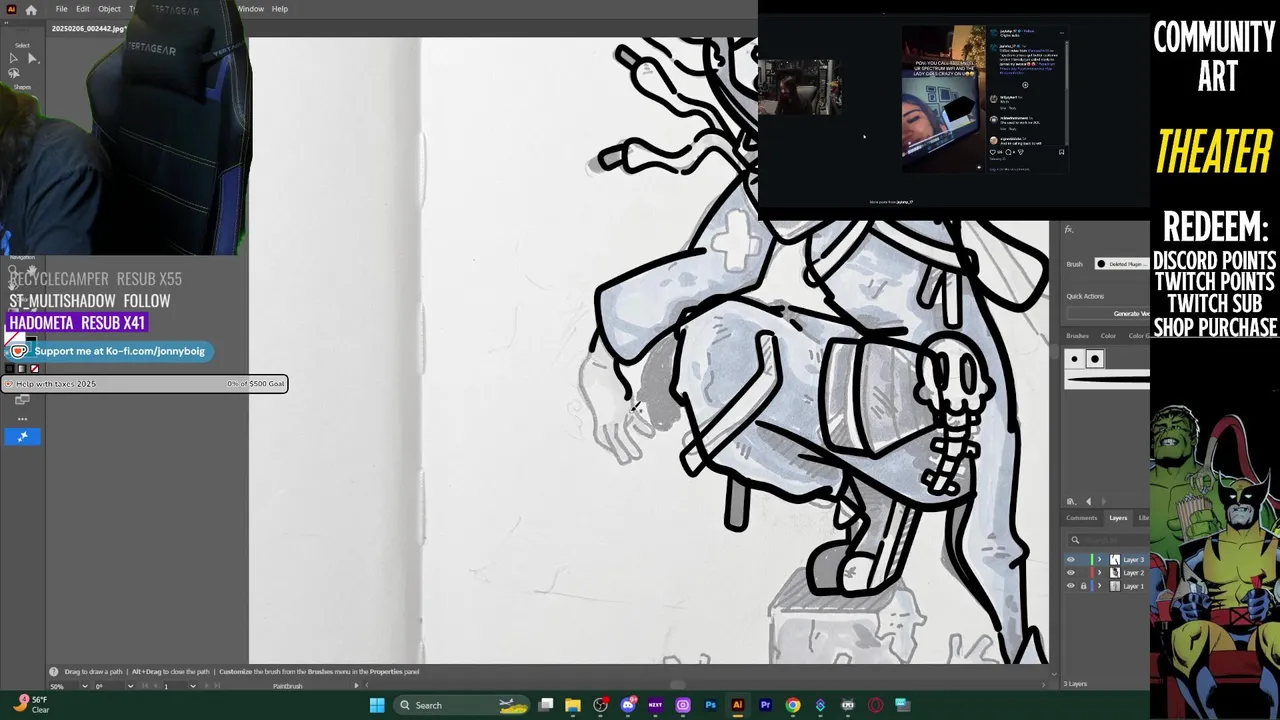Open the Brush Libraries menu icon
Screen dimensions: 1280x720
pyautogui.click(x=1071, y=502)
